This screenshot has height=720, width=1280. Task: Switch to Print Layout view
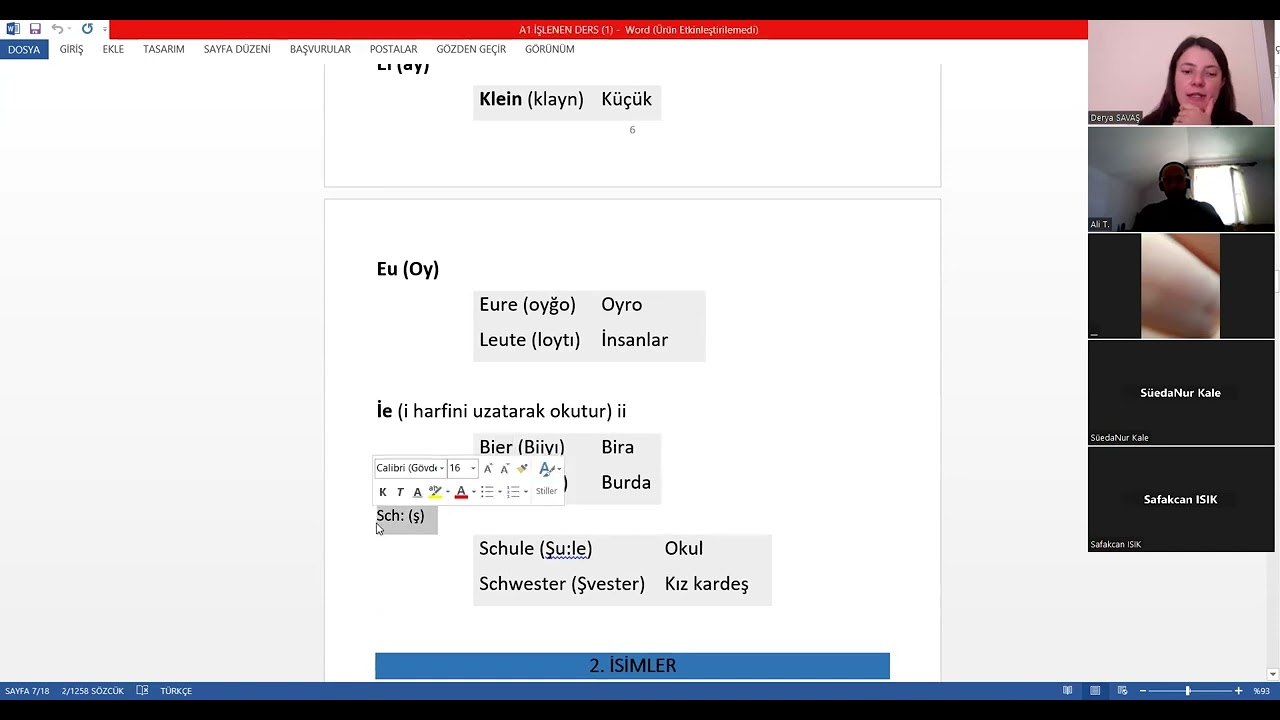(1095, 691)
